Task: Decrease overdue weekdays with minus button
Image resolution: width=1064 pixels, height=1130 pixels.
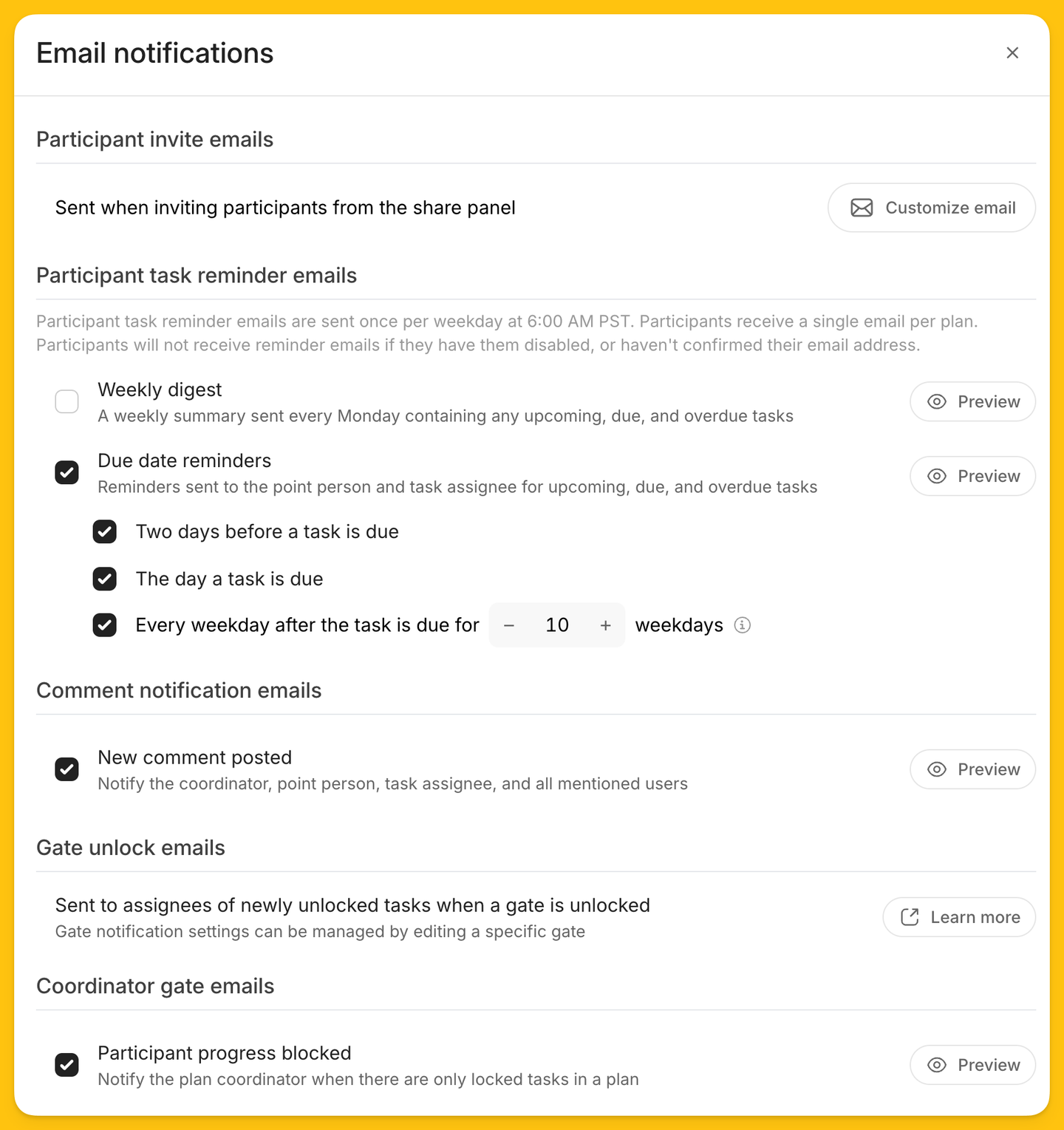Action: [x=509, y=625]
